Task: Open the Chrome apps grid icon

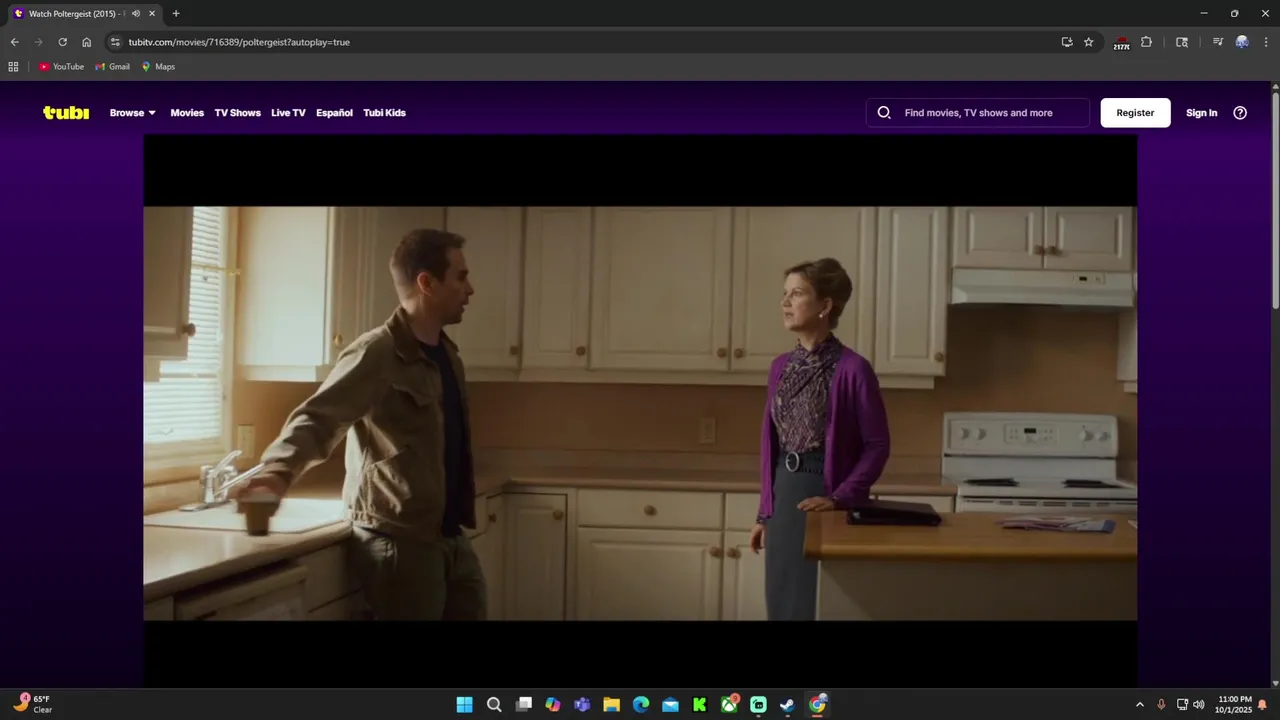Action: point(13,67)
